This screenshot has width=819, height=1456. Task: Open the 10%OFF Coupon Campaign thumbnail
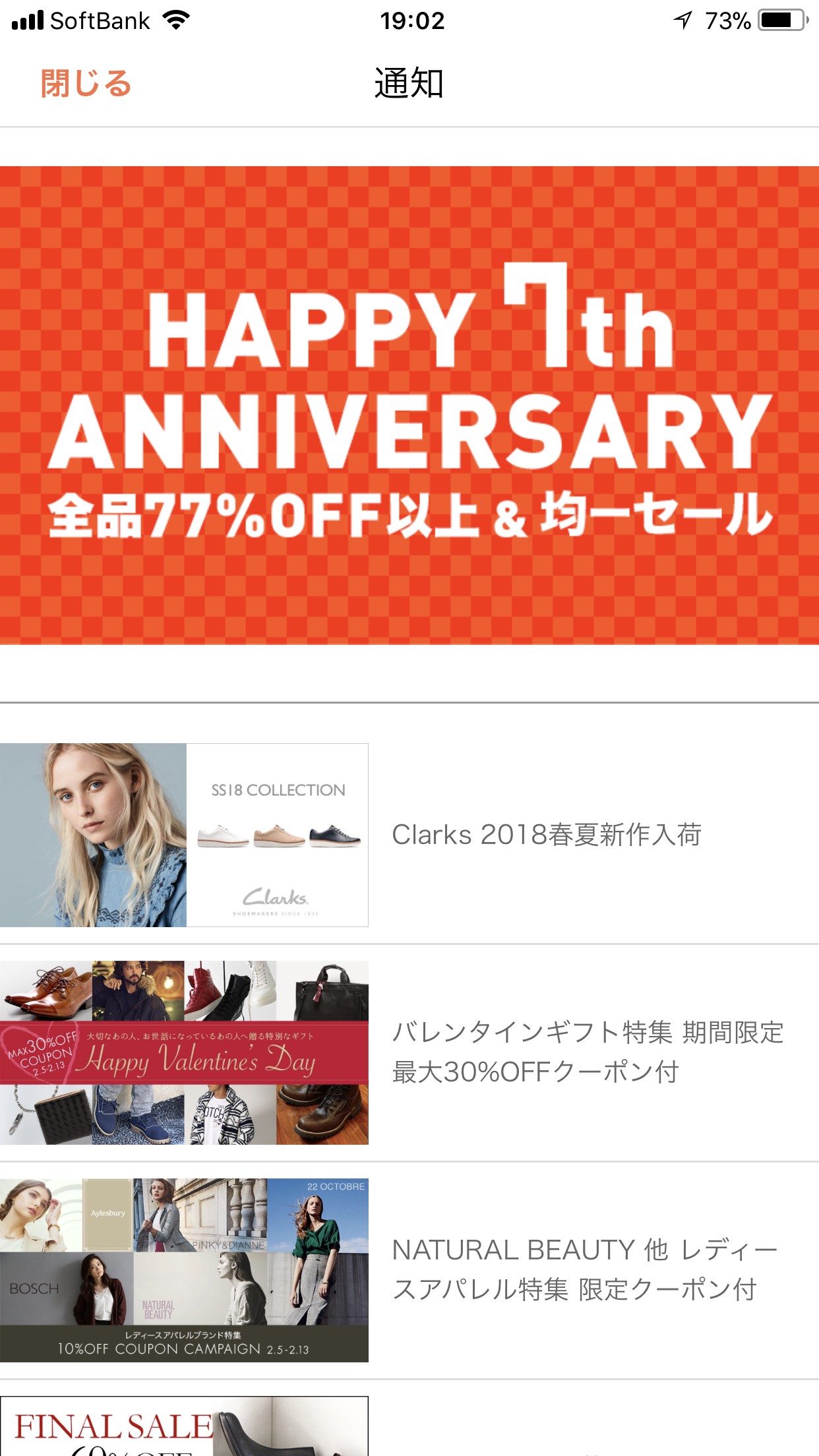pos(184,1270)
